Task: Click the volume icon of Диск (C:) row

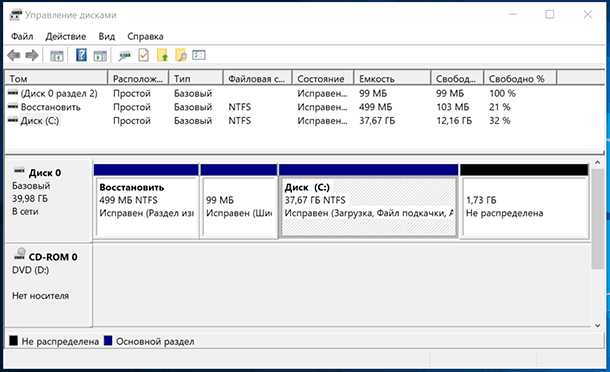Action: coord(13,120)
